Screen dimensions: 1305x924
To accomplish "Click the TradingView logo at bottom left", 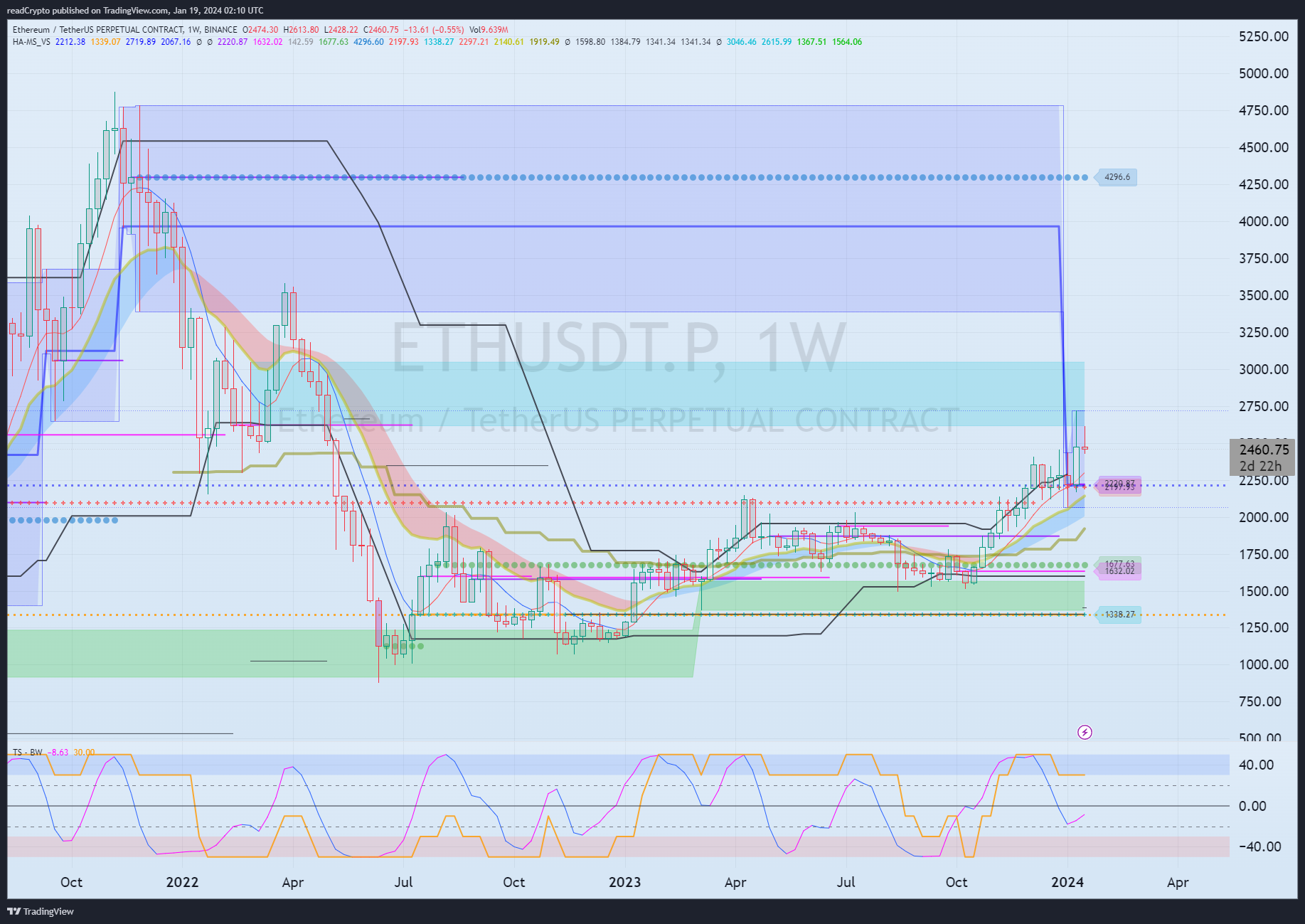I will tap(41, 911).
